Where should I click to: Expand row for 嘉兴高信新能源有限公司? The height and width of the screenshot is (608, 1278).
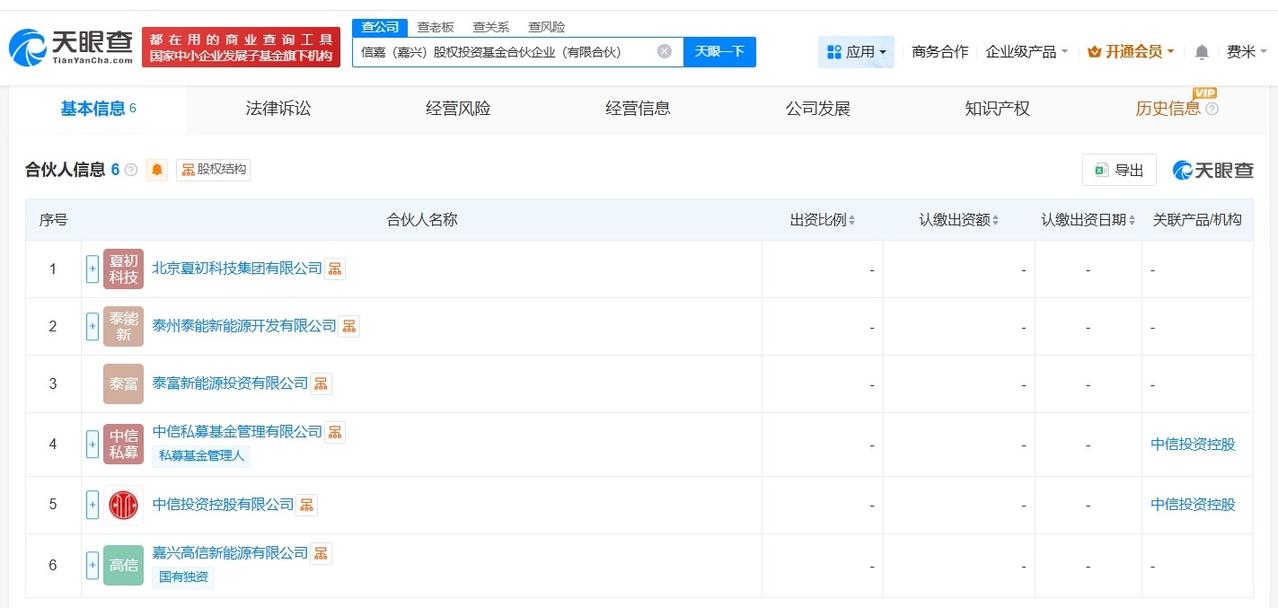92,565
